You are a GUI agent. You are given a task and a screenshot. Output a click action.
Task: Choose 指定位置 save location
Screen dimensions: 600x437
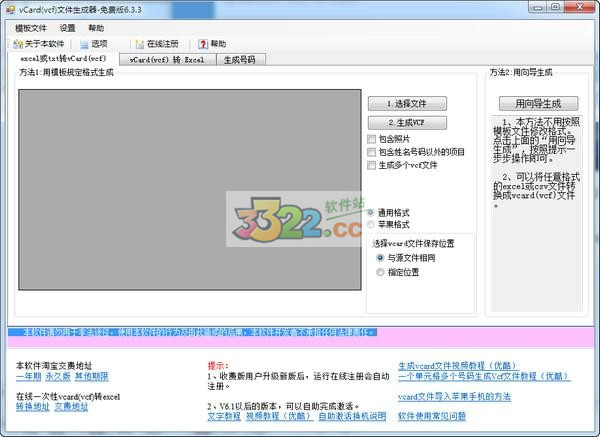(x=380, y=272)
